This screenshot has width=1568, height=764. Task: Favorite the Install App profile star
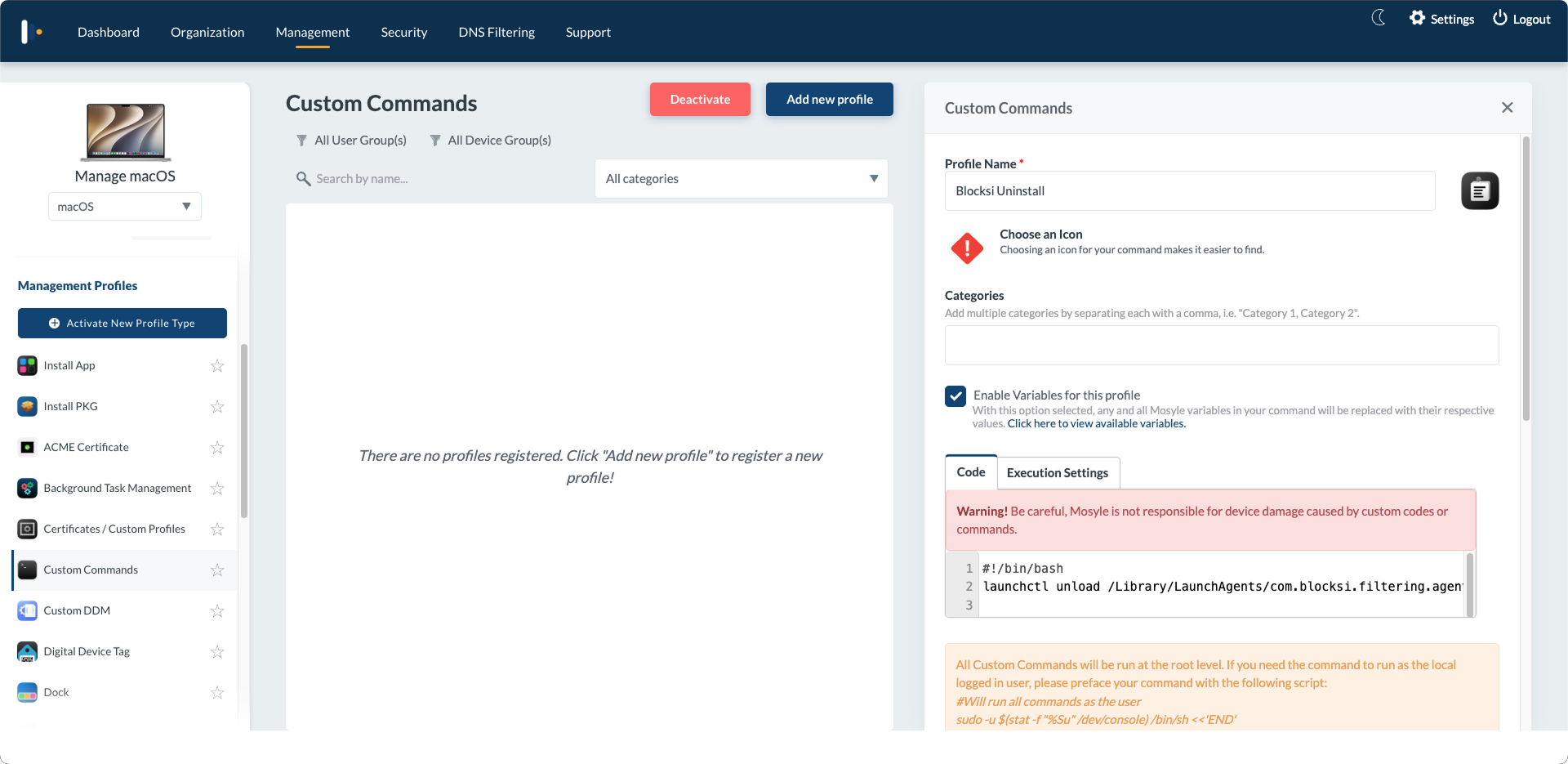tap(217, 365)
